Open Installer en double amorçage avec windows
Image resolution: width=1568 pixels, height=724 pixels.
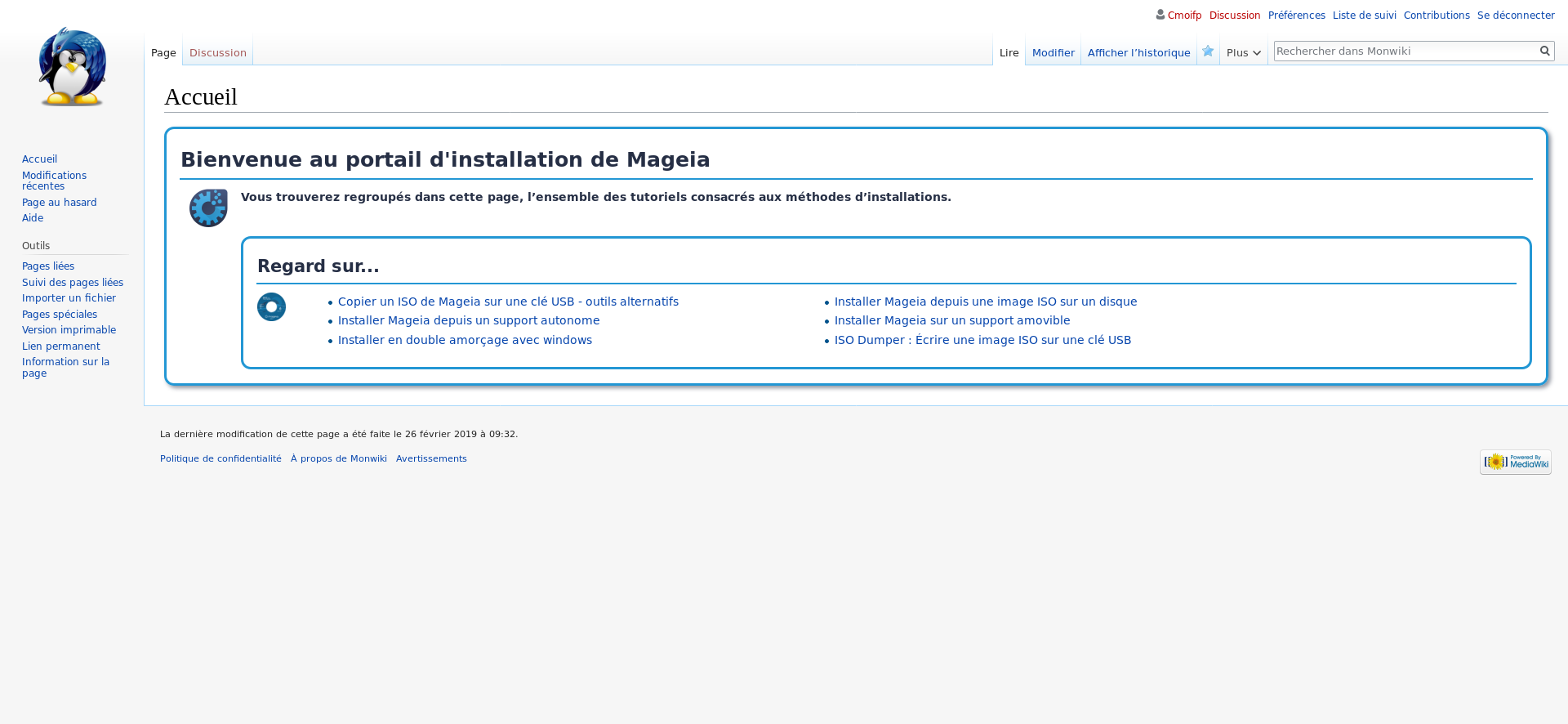(465, 340)
